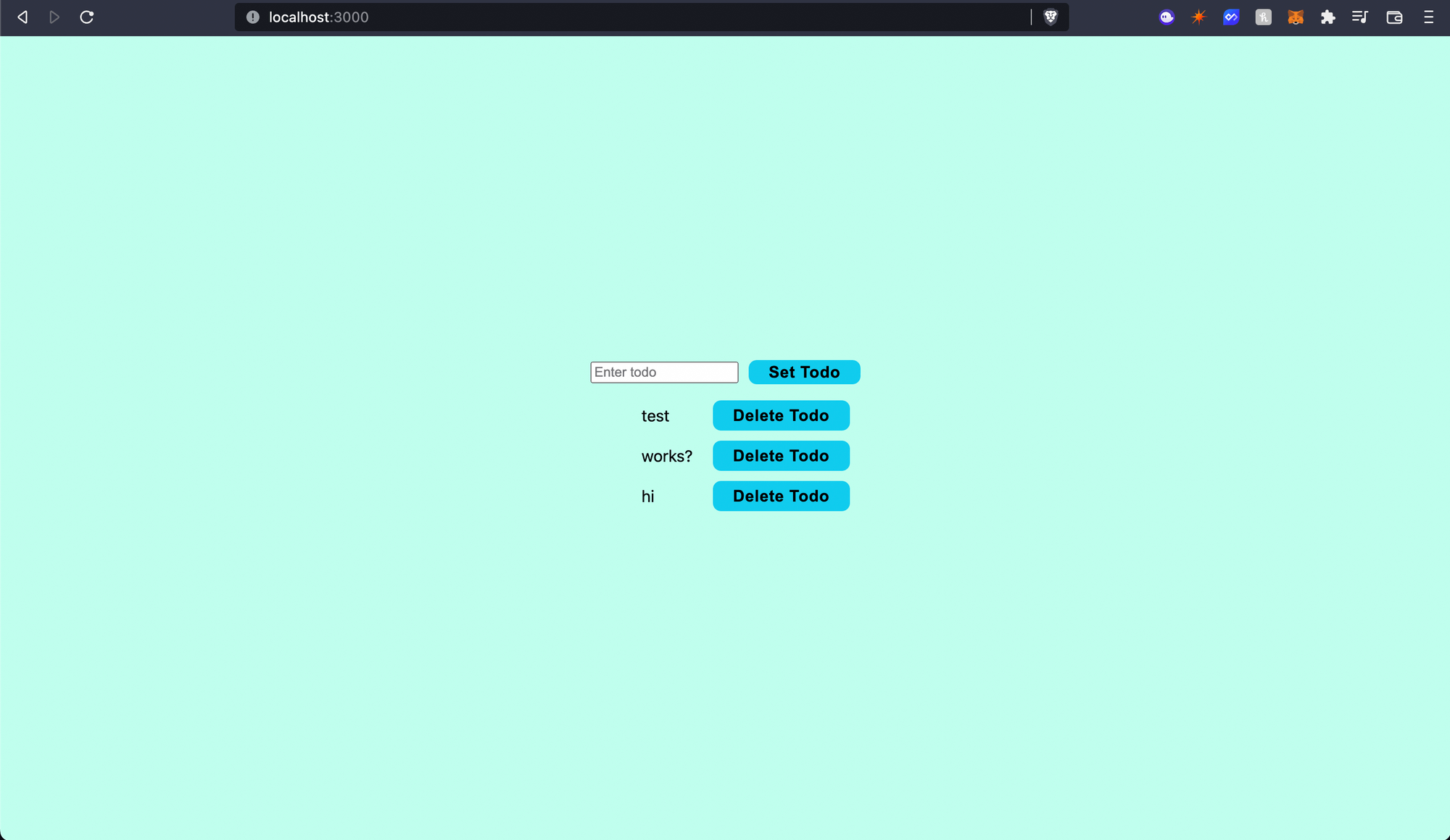Open Brave Wallet
The image size is (1450, 840).
coord(1393,17)
